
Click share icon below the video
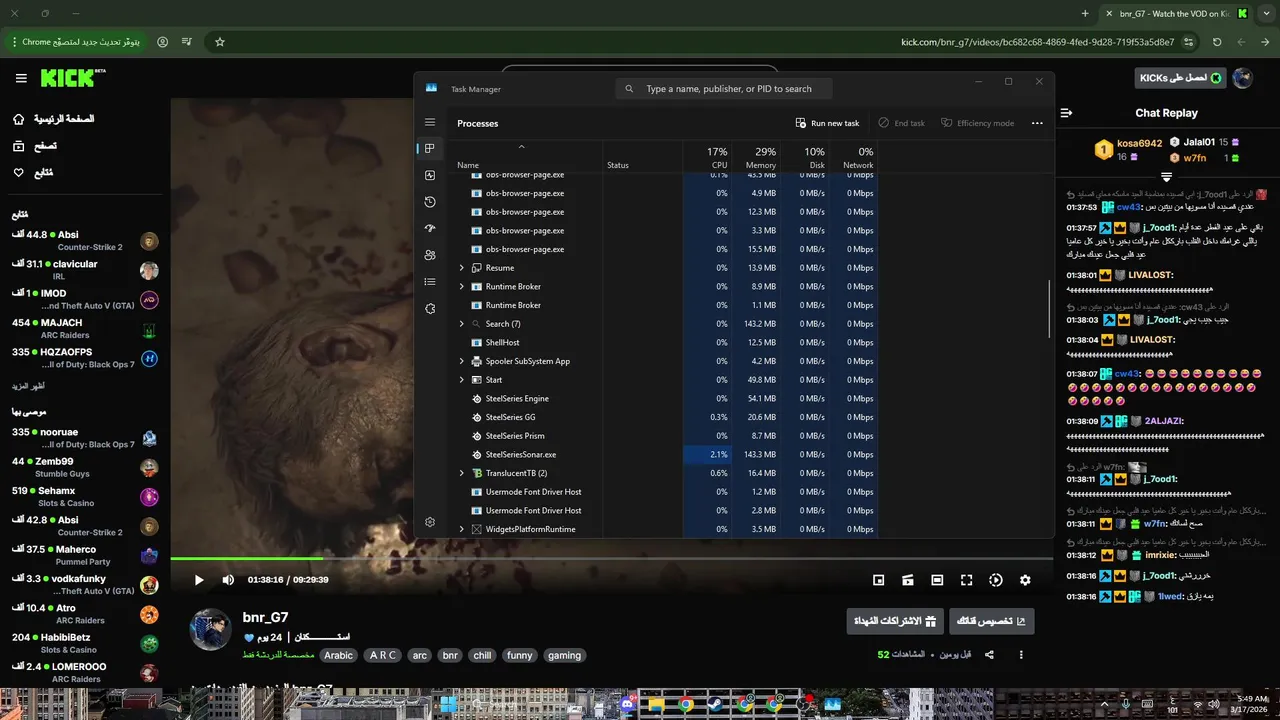click(x=989, y=655)
